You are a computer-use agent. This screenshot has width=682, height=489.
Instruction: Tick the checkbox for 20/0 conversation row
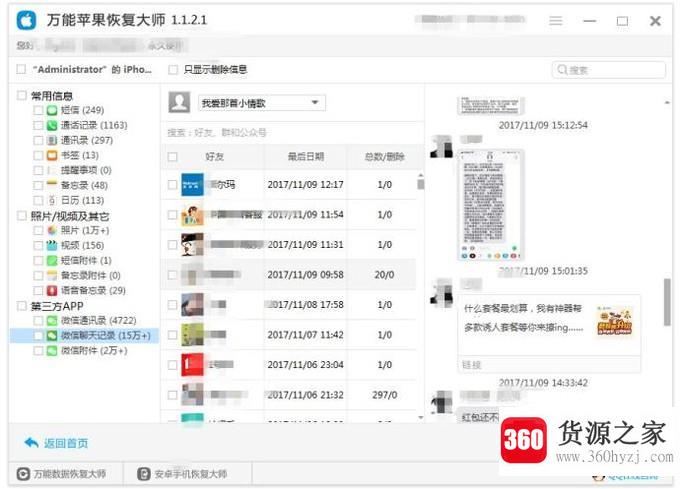click(173, 275)
